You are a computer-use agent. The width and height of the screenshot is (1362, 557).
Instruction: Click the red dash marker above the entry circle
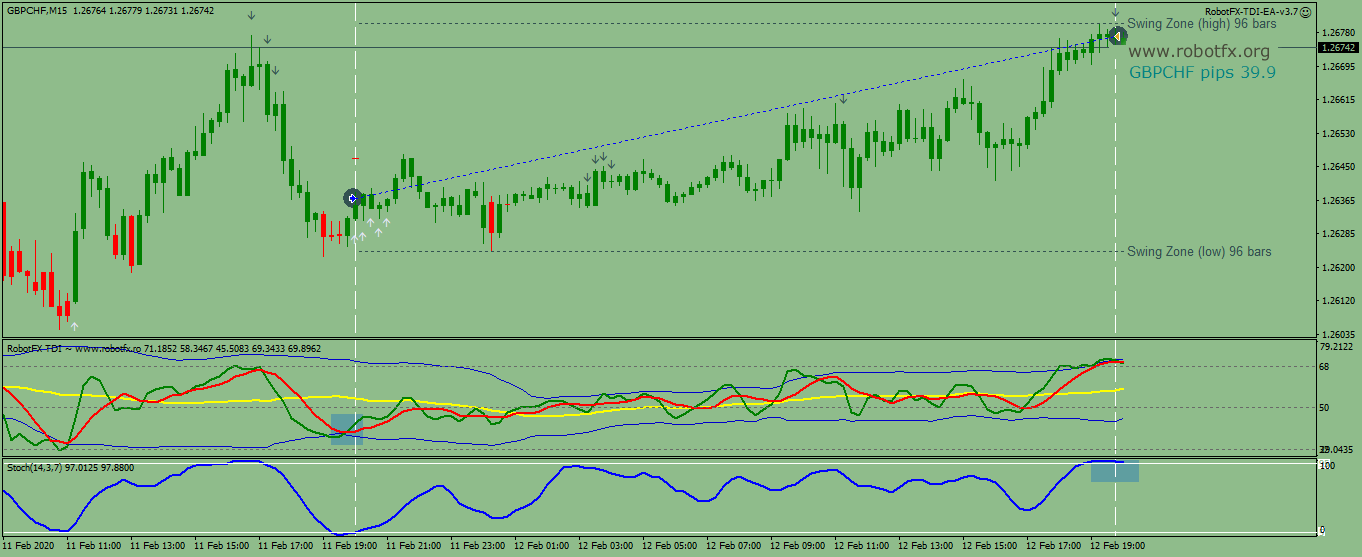355,158
